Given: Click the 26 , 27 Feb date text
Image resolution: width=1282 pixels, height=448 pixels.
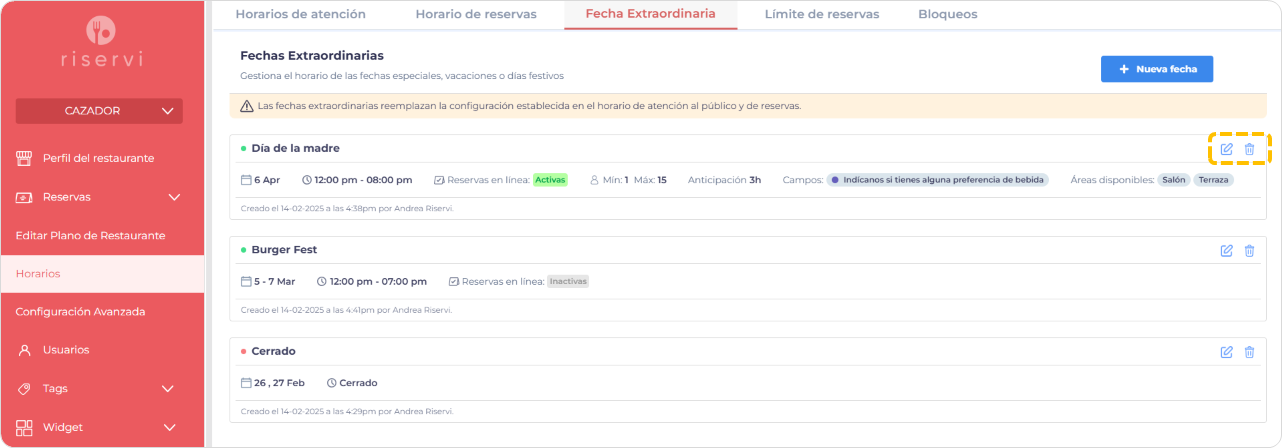Looking at the screenshot, I should (x=279, y=383).
